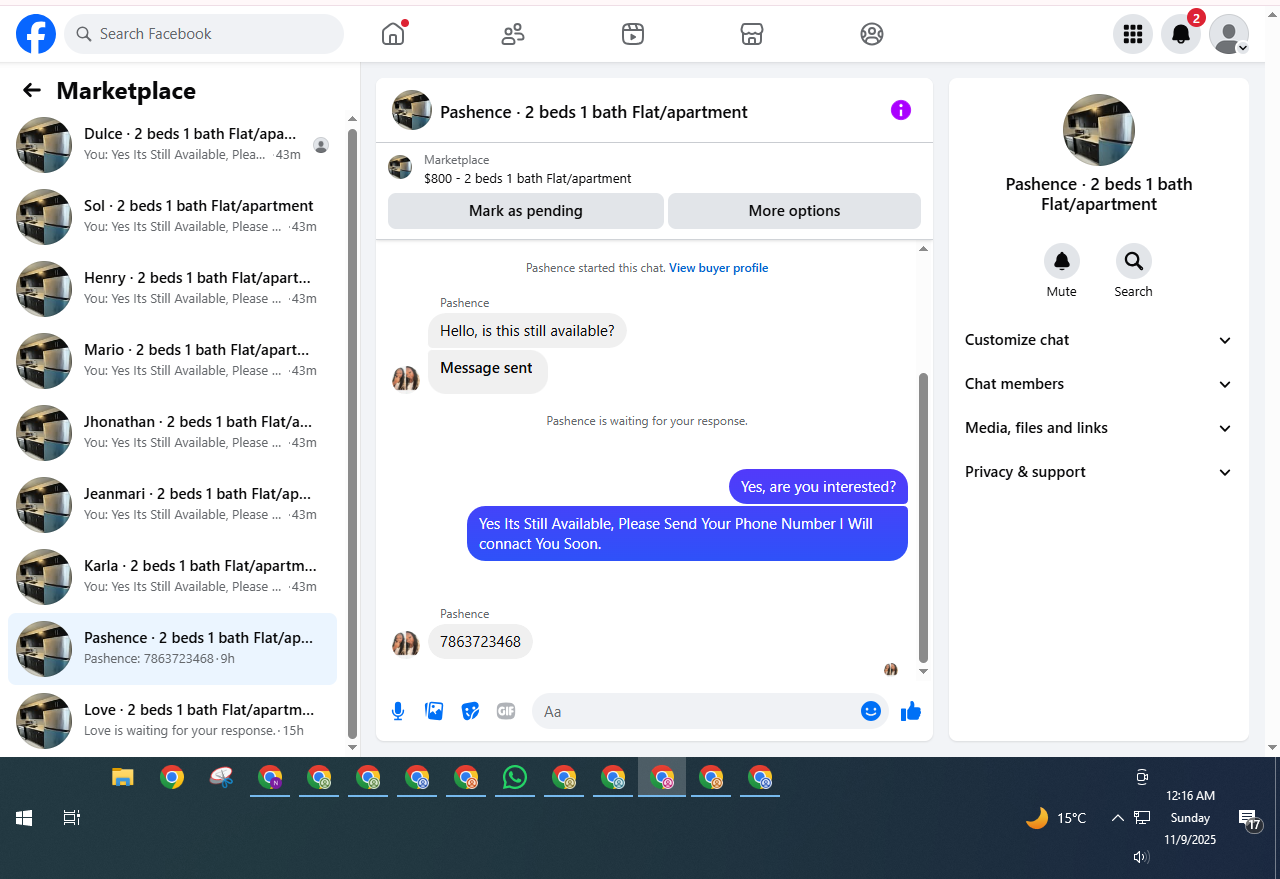1280x879 pixels.
Task: Send a thumbs-up like
Action: (x=910, y=711)
